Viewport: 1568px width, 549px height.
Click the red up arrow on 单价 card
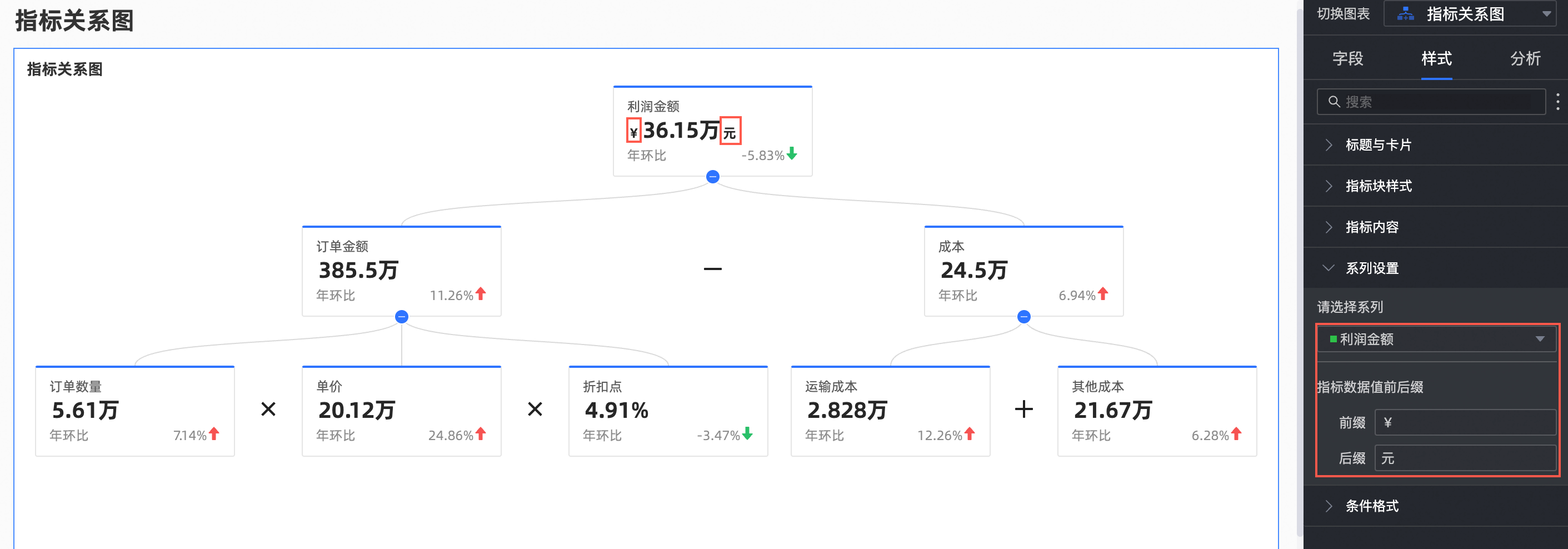point(480,433)
